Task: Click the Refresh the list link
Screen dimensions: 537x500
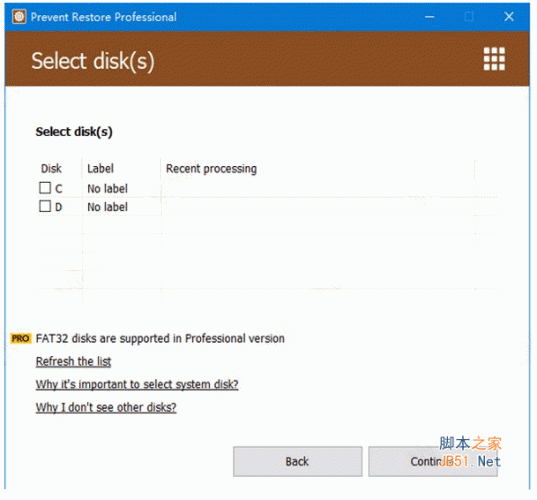Action: 73,361
